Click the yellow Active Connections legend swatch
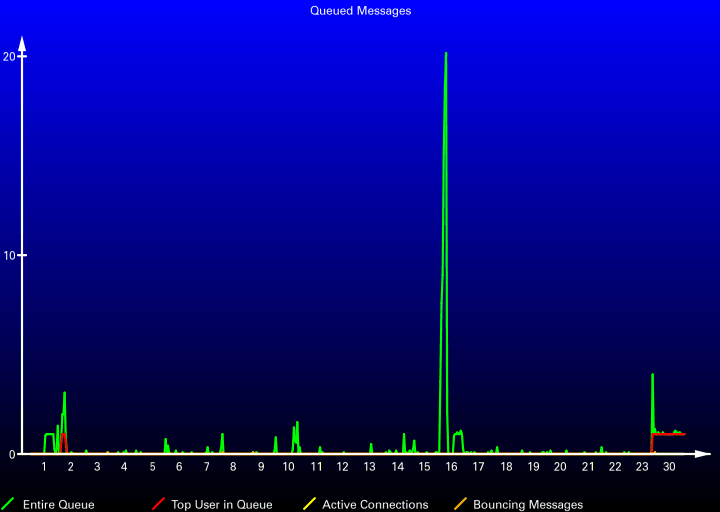Image resolution: width=720 pixels, height=512 pixels. point(309,504)
